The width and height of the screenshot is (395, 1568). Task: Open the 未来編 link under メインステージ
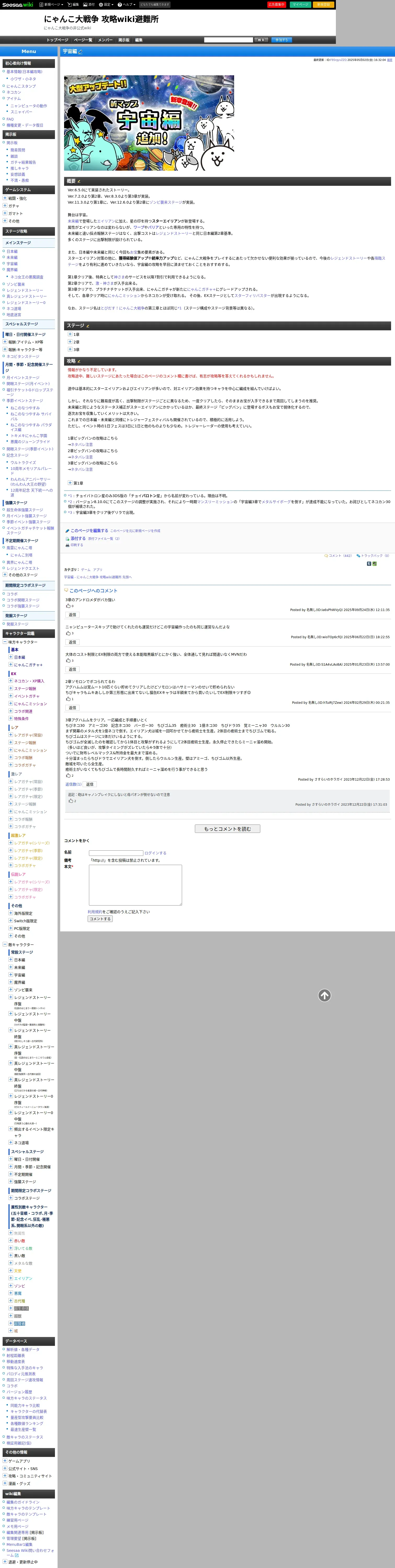coord(12,257)
